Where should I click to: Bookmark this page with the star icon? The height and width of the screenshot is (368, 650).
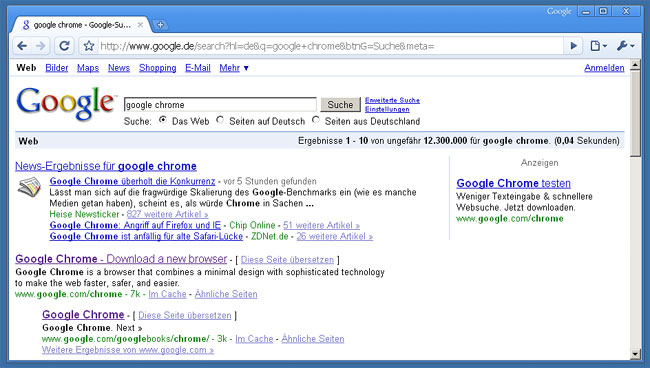pyautogui.click(x=89, y=46)
